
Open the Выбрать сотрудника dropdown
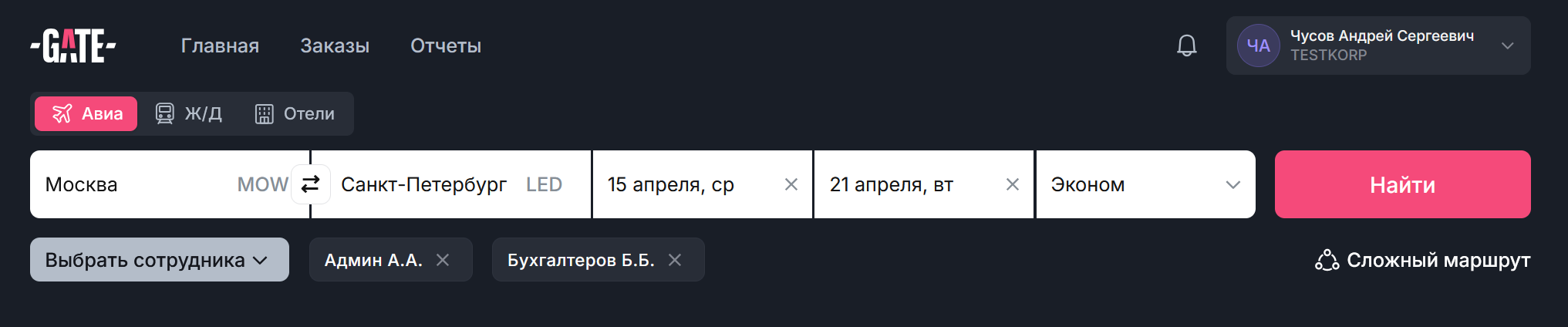[159, 260]
